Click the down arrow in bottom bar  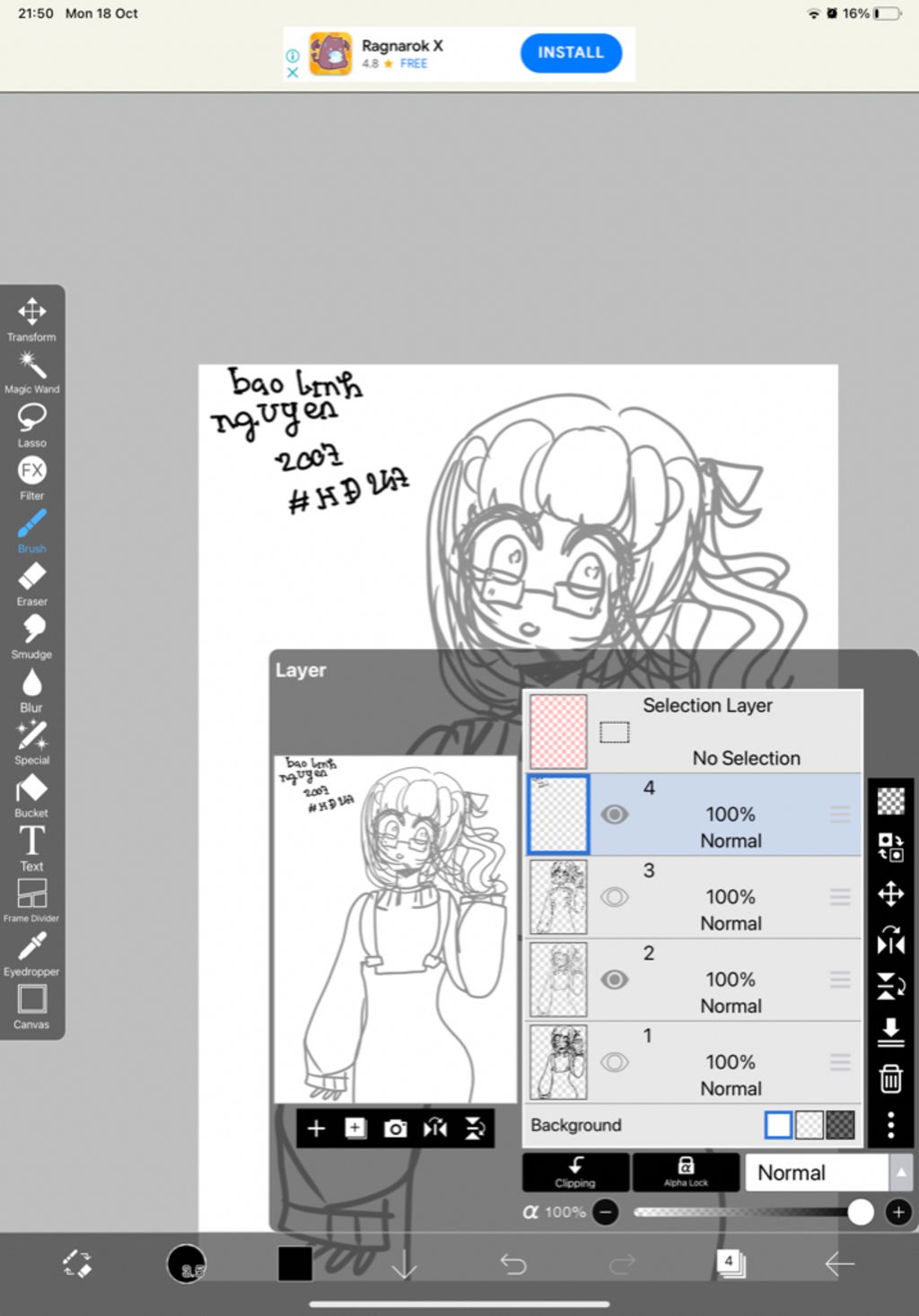click(405, 1264)
